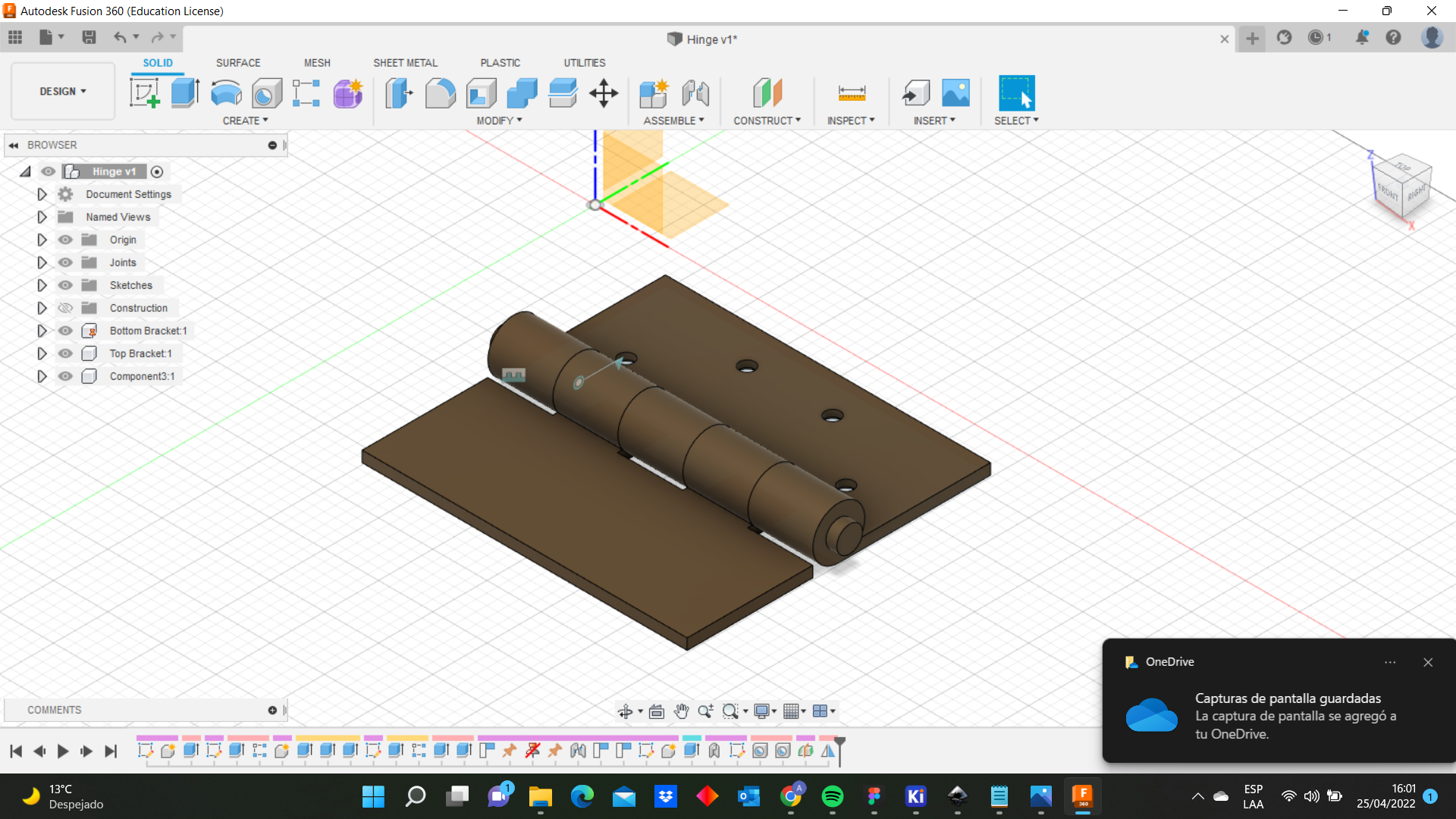
Task: Select the Midplane construct tool
Action: [x=767, y=93]
